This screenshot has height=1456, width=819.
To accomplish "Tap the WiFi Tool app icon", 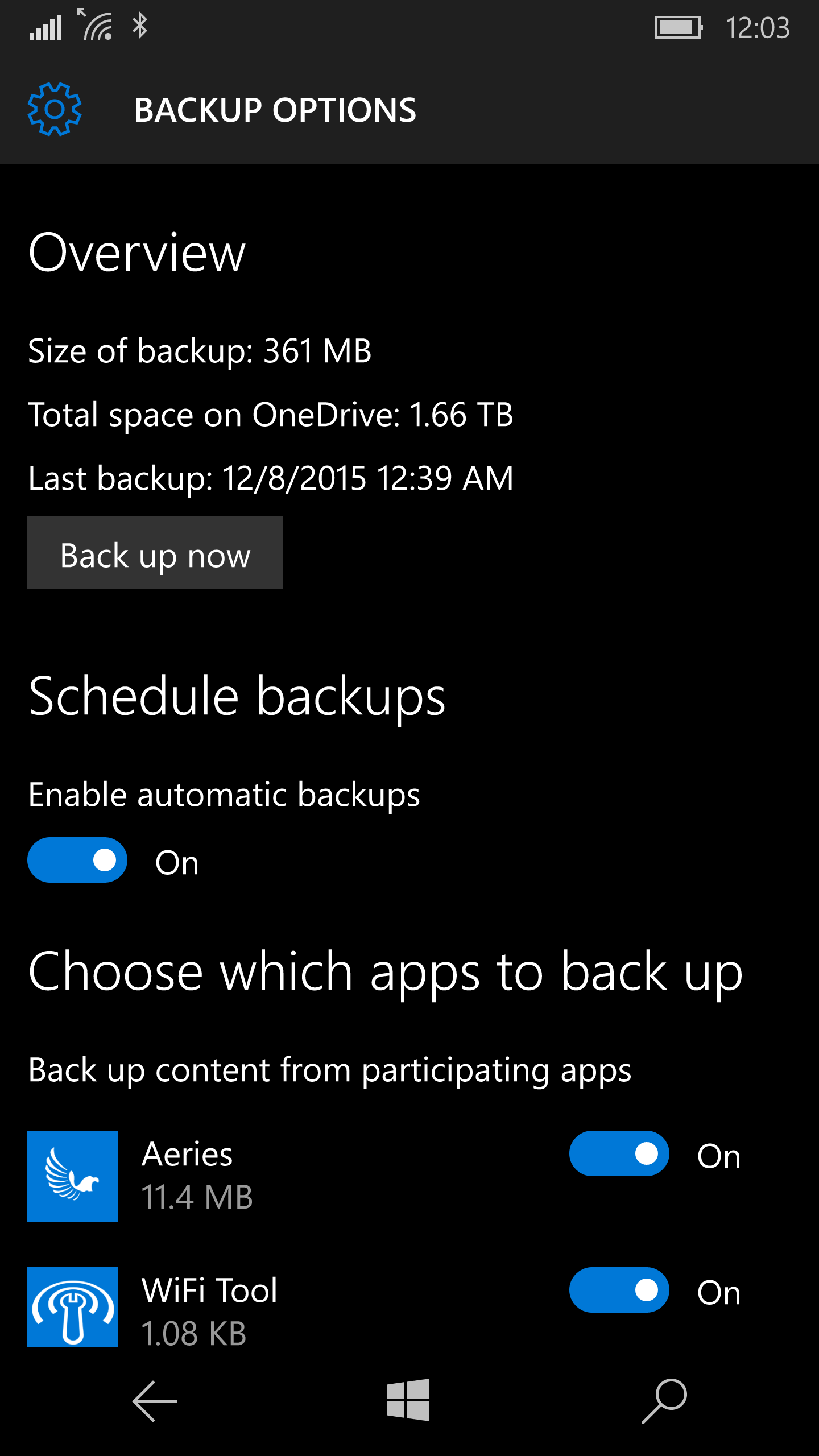I will click(x=73, y=1306).
